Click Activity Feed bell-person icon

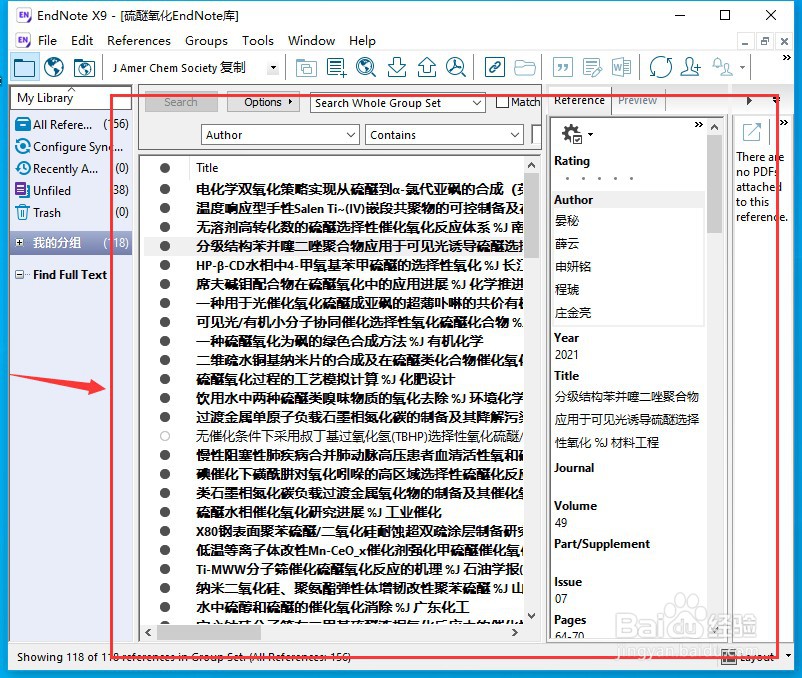723,67
